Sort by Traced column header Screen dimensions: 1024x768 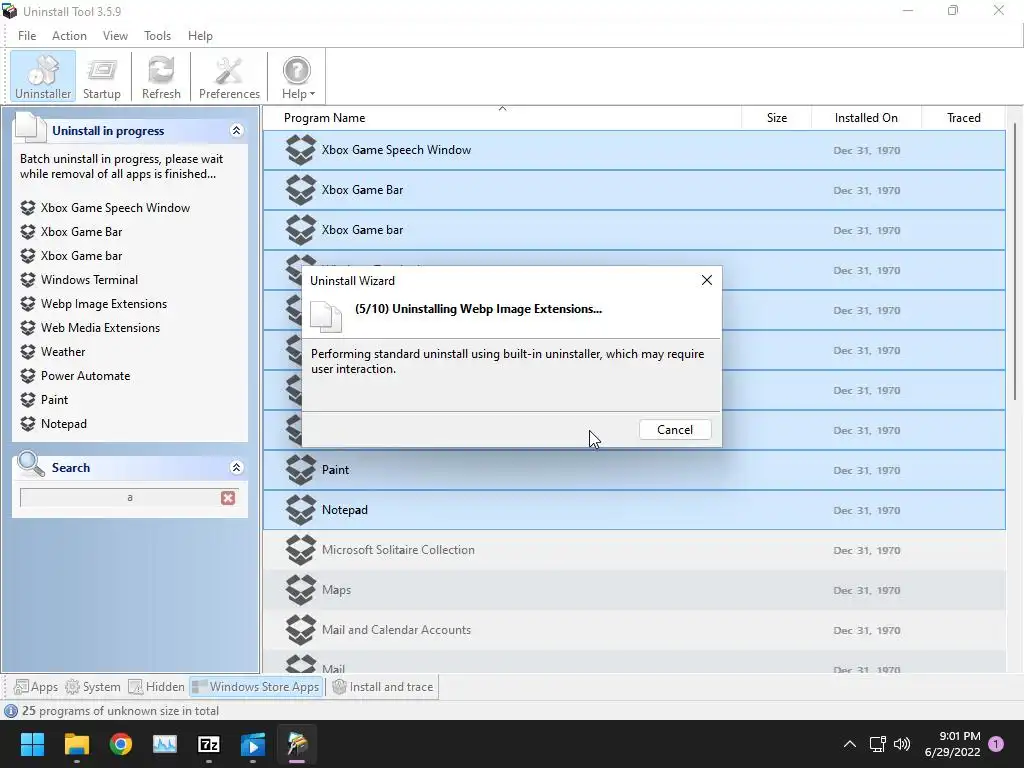click(963, 118)
